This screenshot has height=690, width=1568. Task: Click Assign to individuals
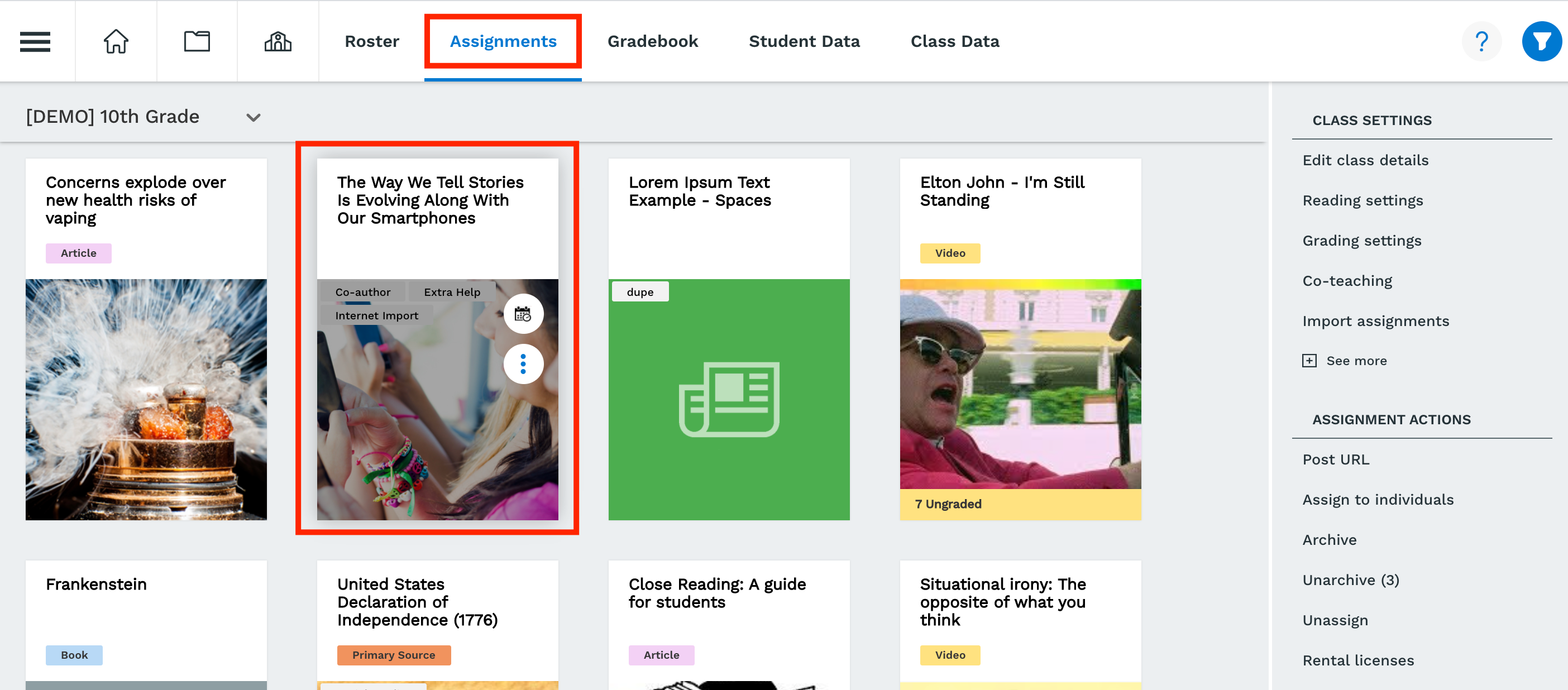tap(1378, 500)
